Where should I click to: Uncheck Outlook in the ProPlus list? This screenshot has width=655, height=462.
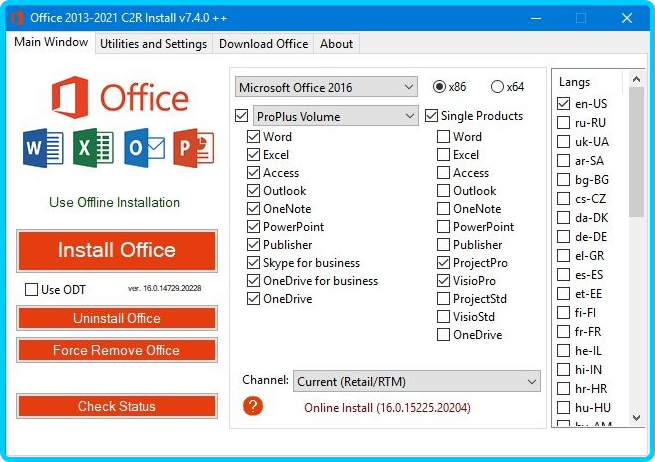(x=253, y=190)
